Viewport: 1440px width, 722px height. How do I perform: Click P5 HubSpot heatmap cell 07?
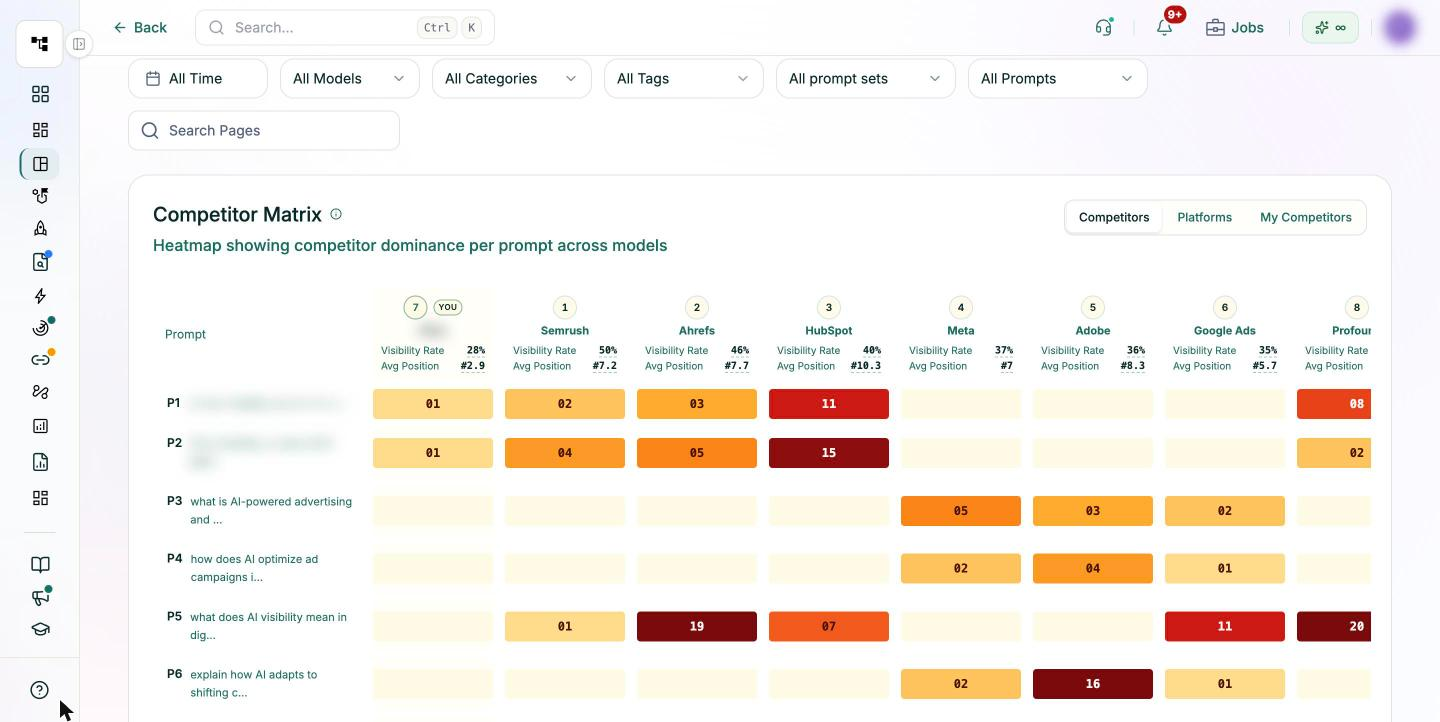coord(829,626)
